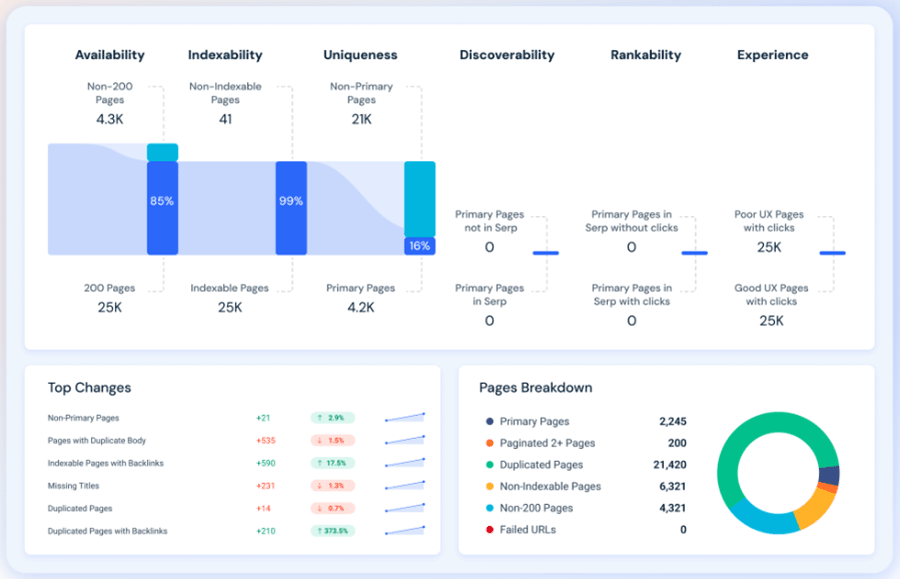Click the 6,321 Non-Indexable Pages count
This screenshot has width=900, height=579.
tap(673, 487)
